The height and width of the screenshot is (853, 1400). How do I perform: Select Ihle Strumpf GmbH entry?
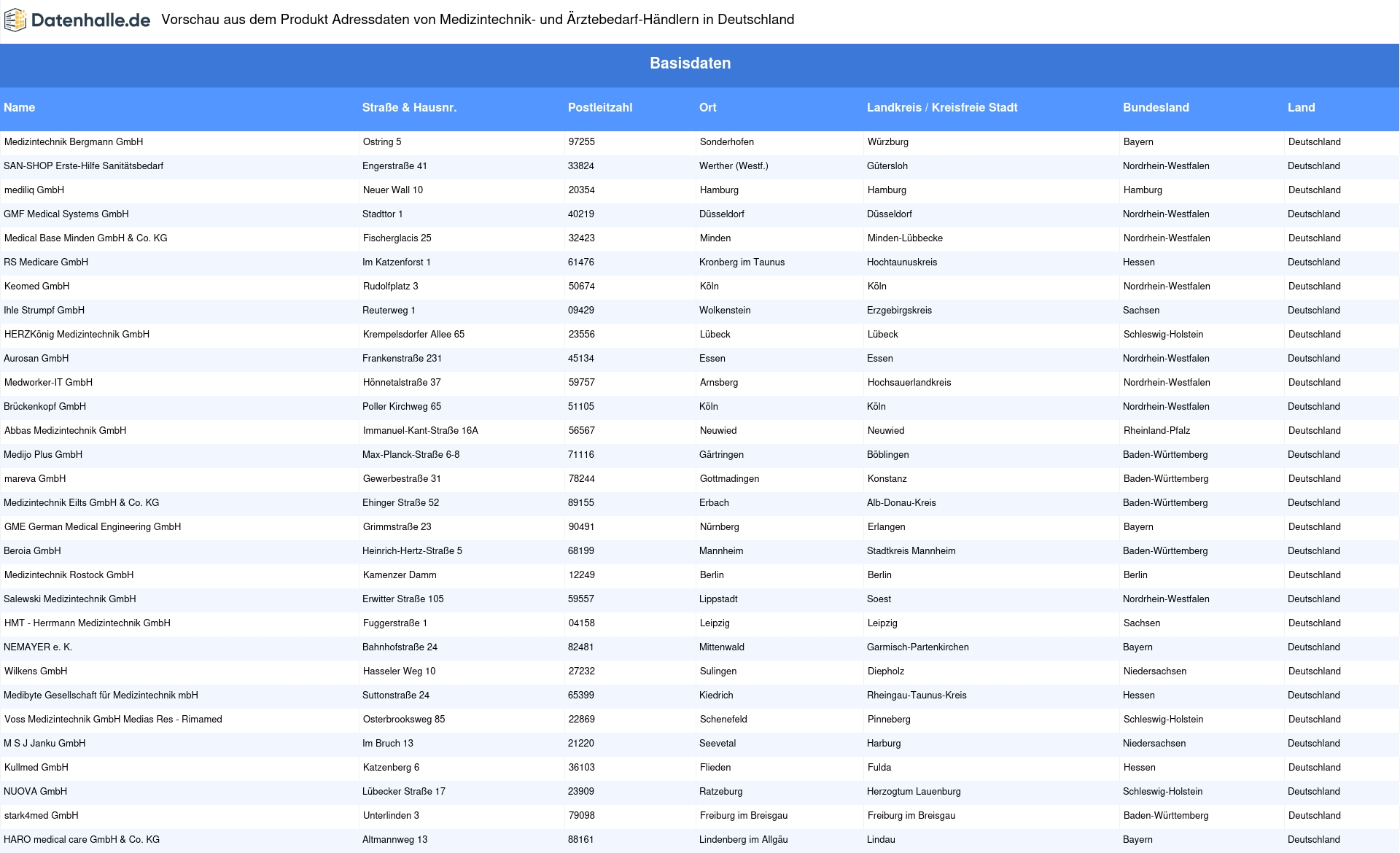pos(44,311)
